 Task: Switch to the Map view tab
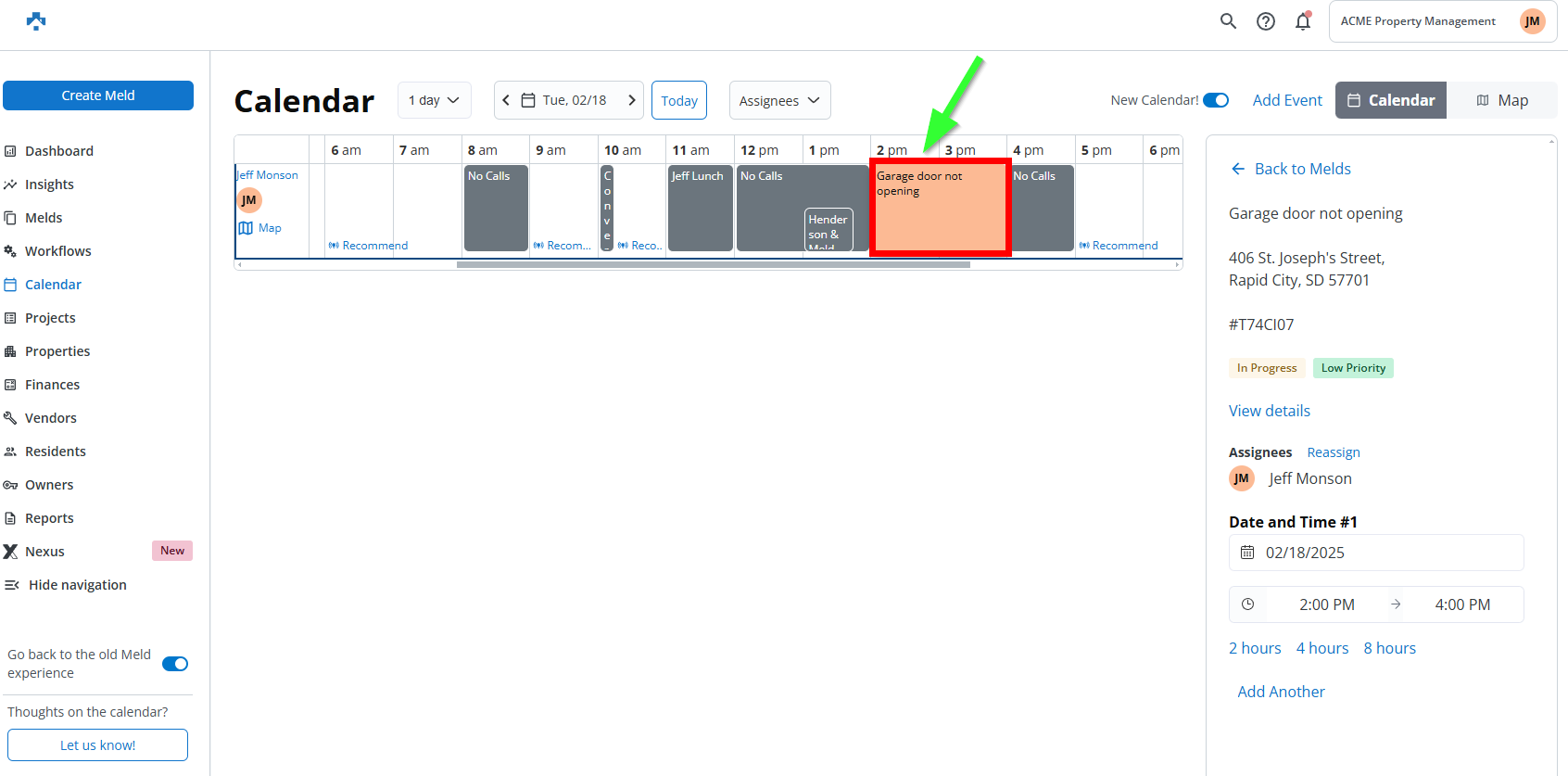[1501, 100]
